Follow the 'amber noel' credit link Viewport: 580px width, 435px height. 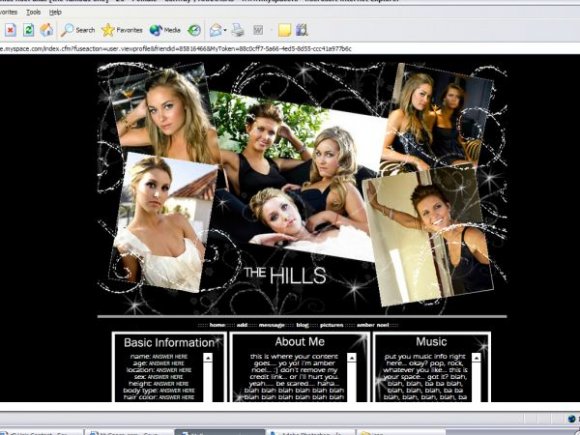click(373, 325)
